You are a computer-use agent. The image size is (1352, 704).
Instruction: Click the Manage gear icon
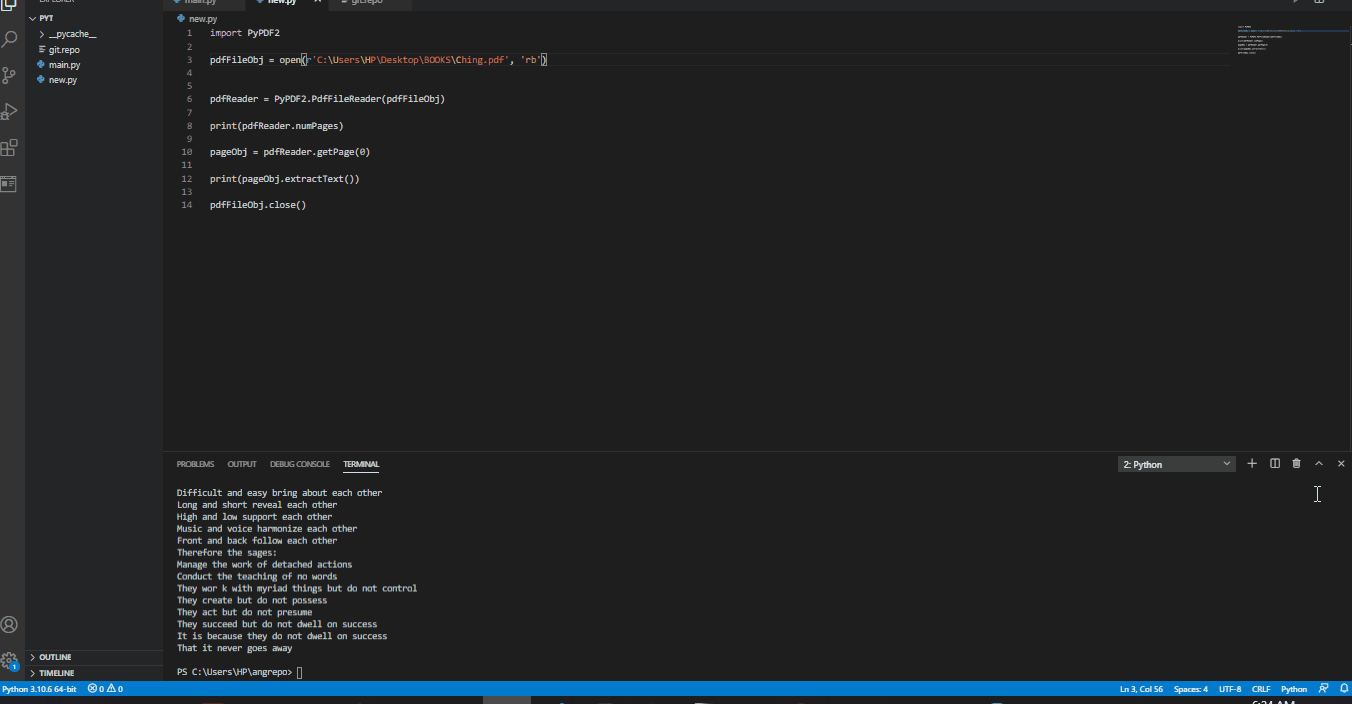click(x=10, y=660)
